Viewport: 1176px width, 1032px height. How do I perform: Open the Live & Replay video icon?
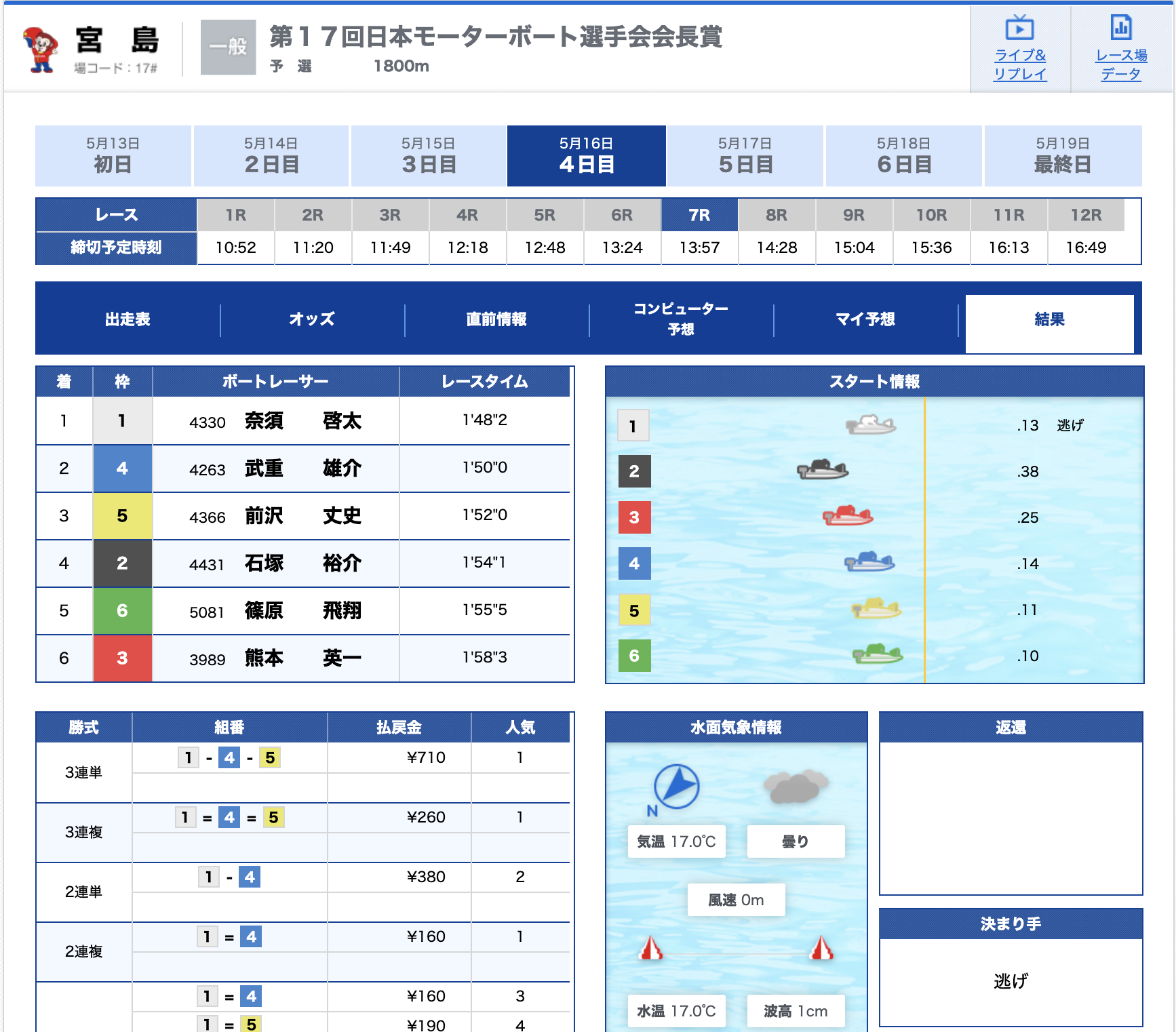coord(1019,28)
